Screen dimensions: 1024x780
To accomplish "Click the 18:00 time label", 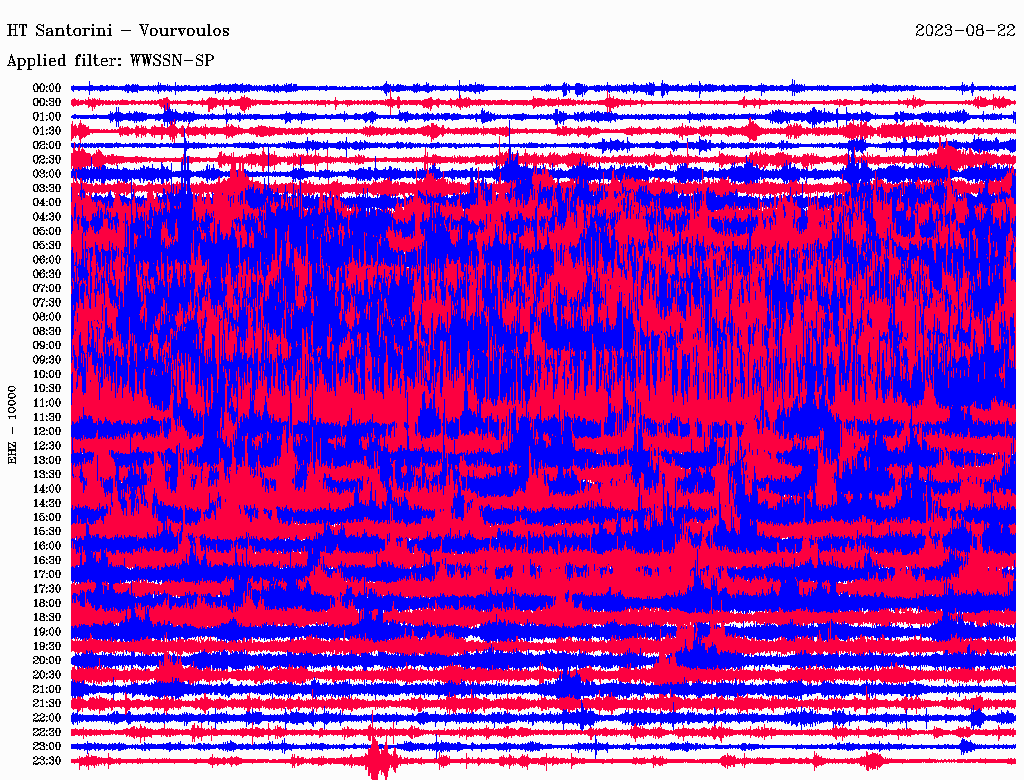I will 47,603.
